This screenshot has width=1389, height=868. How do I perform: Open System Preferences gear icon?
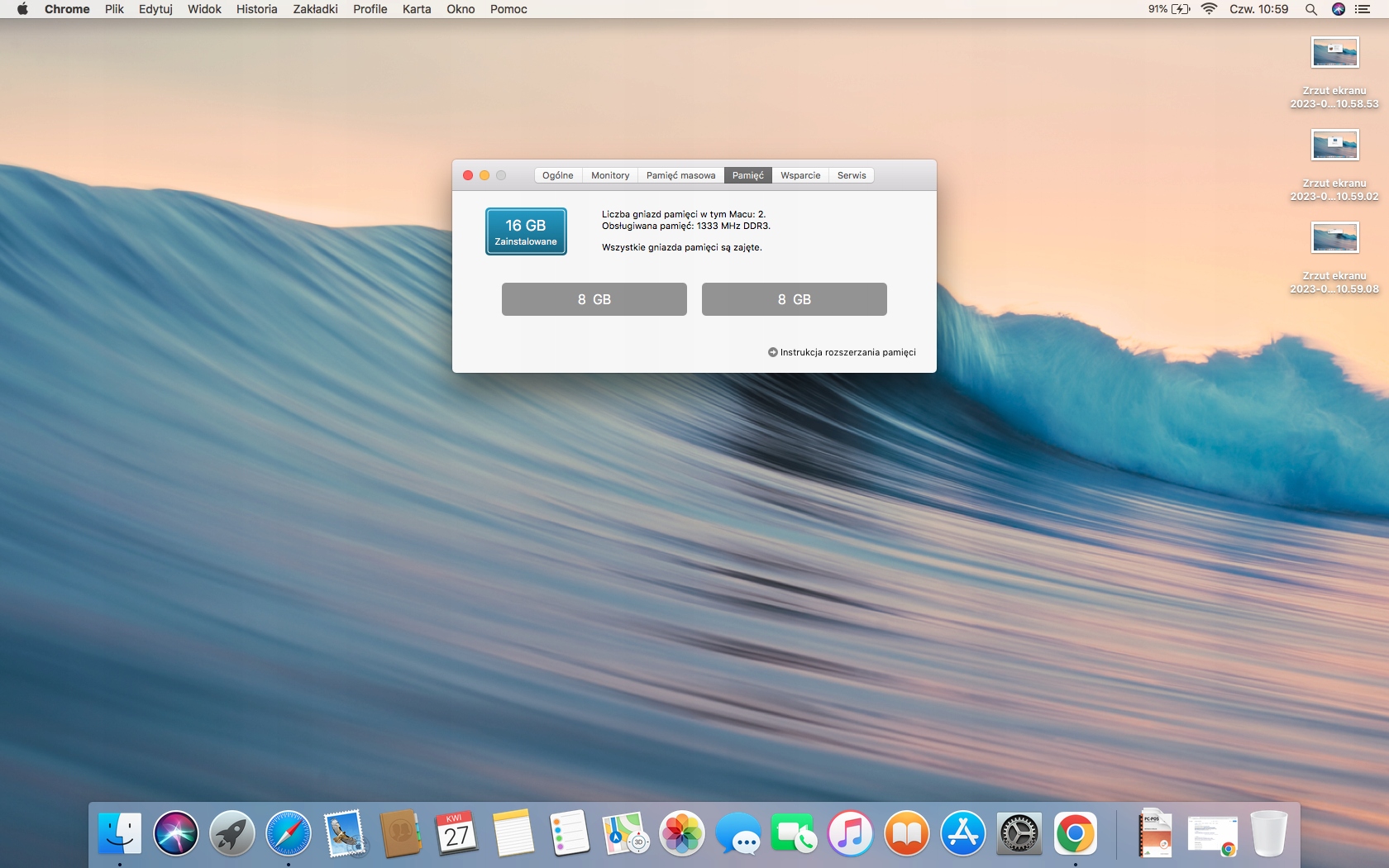pos(1019,833)
